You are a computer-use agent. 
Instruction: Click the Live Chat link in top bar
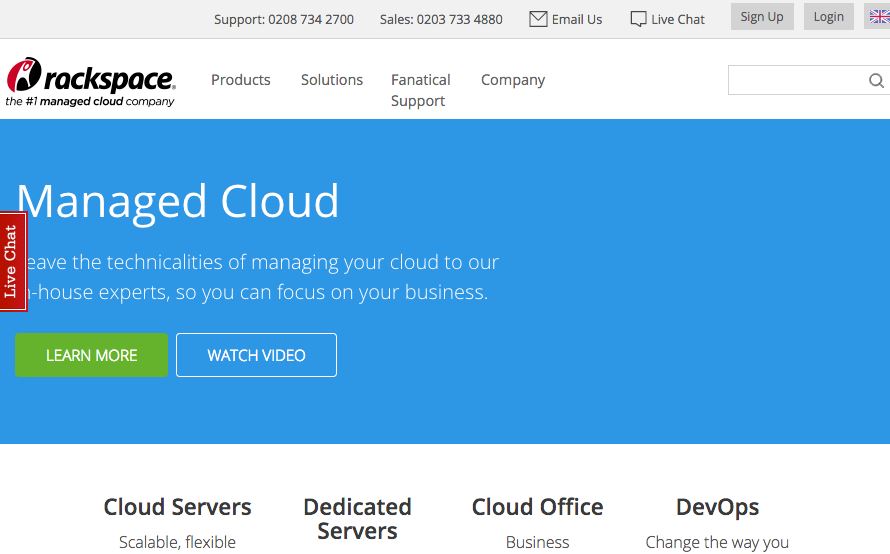(678, 19)
